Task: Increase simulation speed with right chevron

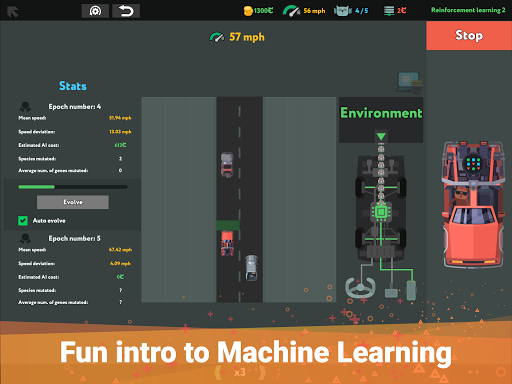Action: [262, 372]
